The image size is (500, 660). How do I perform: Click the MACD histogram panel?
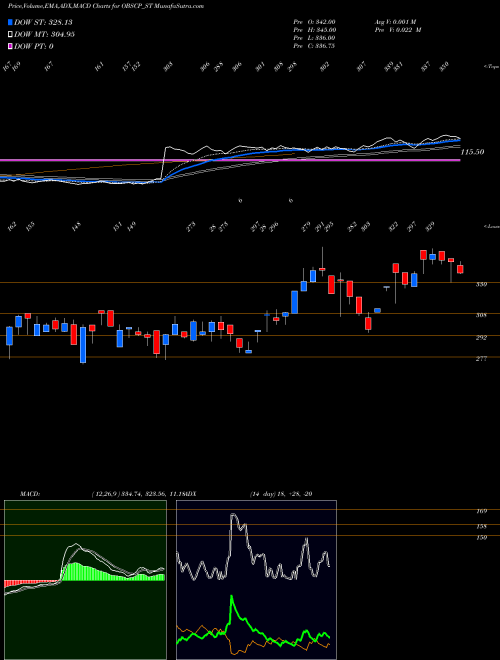point(85,580)
